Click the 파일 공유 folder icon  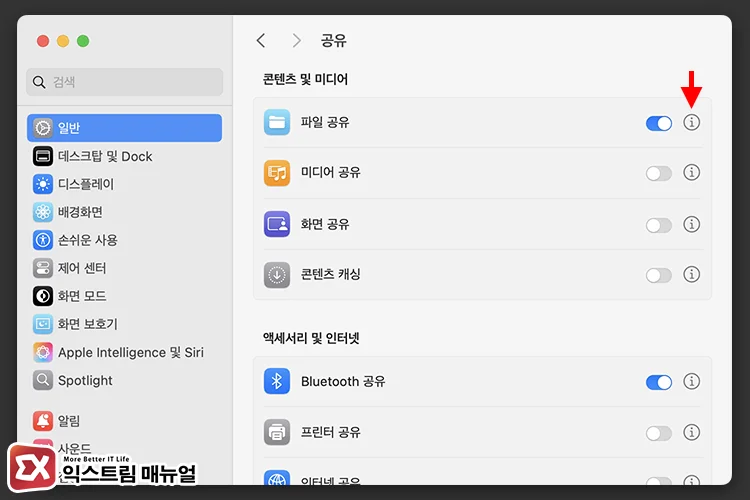(276, 122)
